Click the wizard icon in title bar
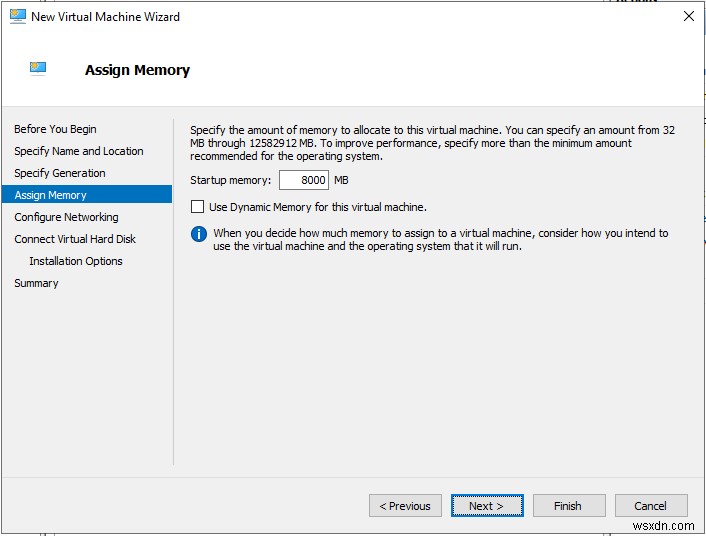 click(x=18, y=16)
